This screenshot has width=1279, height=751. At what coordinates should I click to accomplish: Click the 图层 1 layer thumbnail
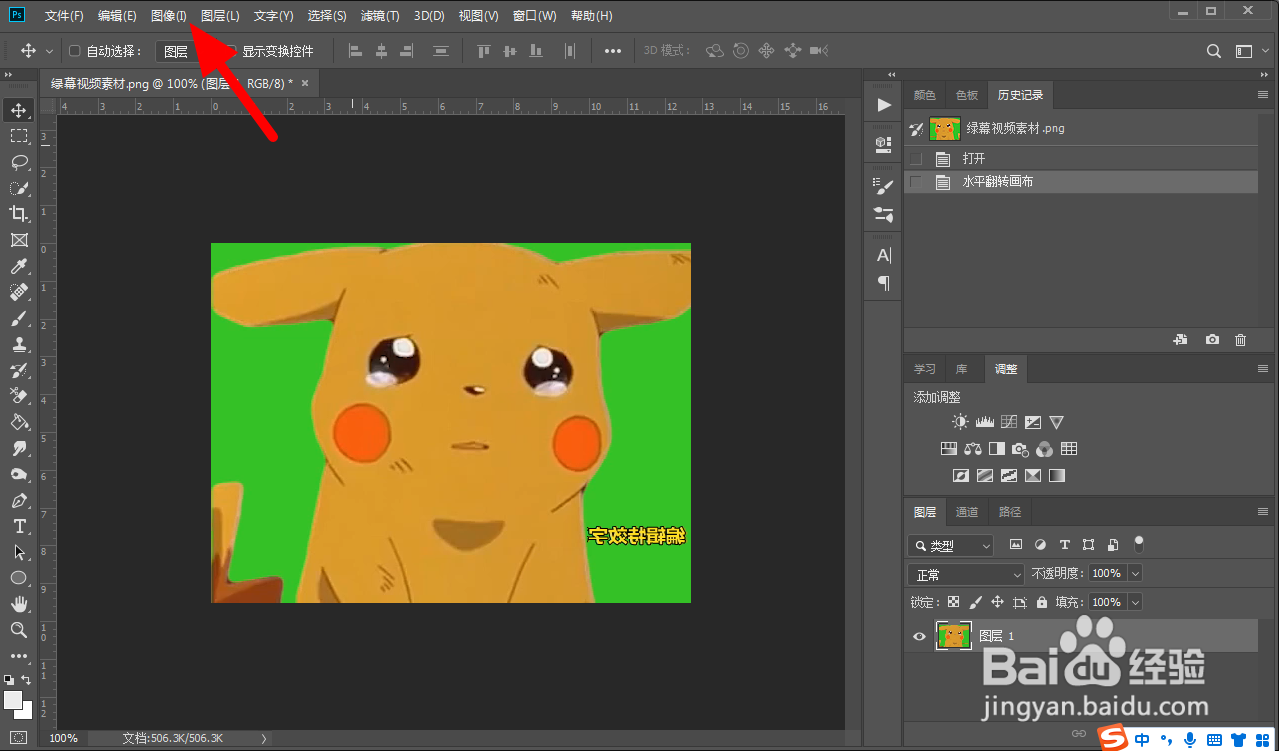point(954,636)
